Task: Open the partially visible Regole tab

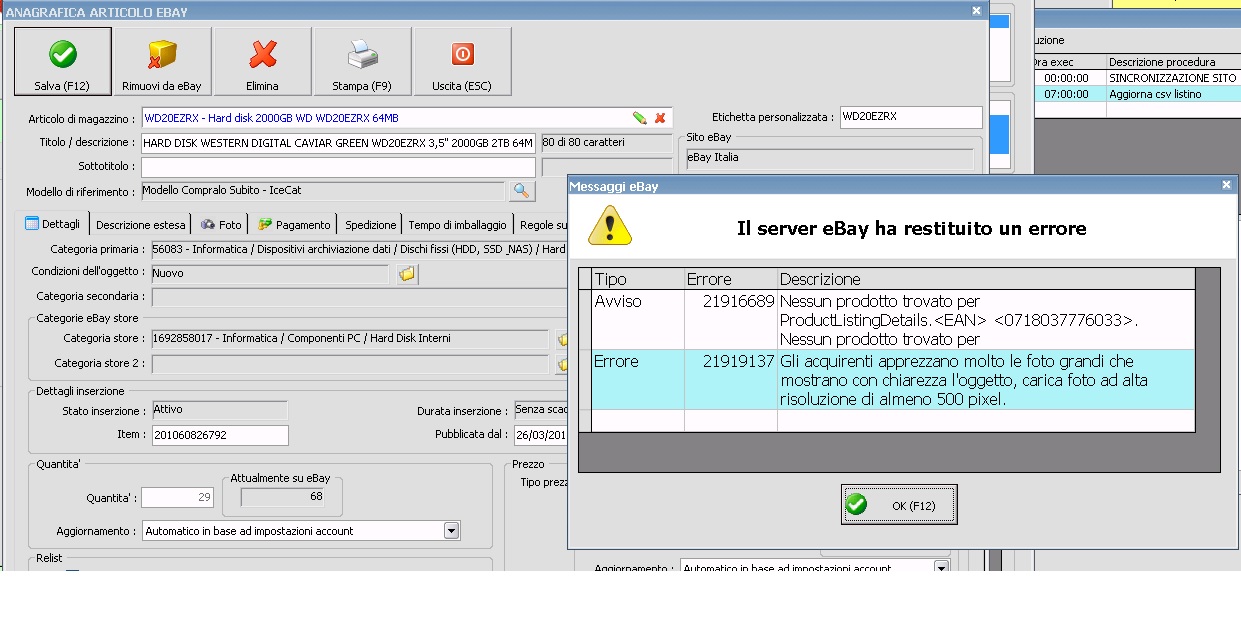Action: pyautogui.click(x=543, y=225)
